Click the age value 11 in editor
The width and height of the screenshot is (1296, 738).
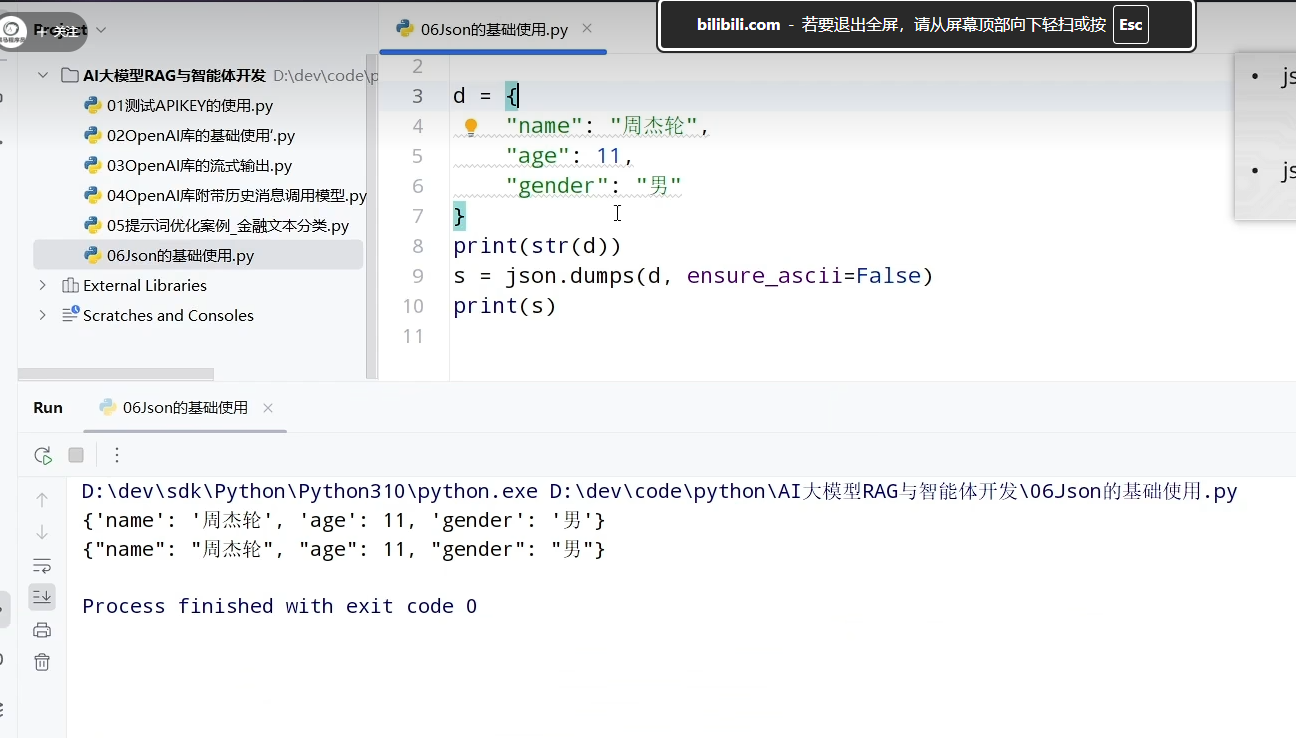point(609,156)
